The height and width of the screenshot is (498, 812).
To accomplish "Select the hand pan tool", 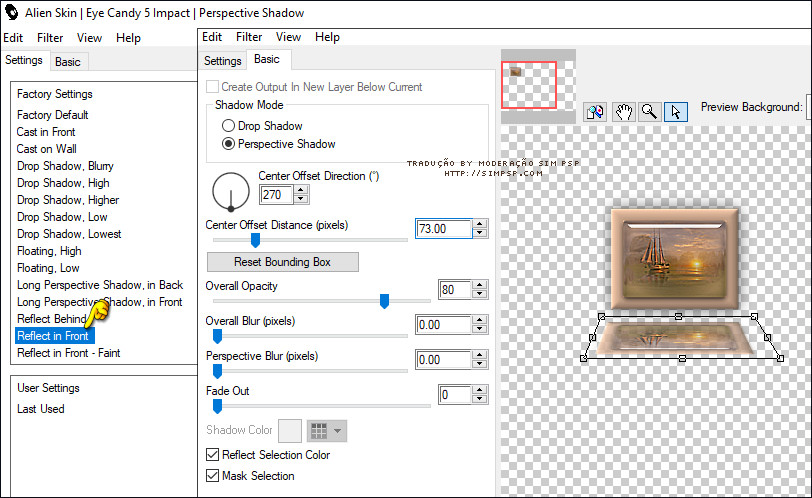I will [624, 112].
